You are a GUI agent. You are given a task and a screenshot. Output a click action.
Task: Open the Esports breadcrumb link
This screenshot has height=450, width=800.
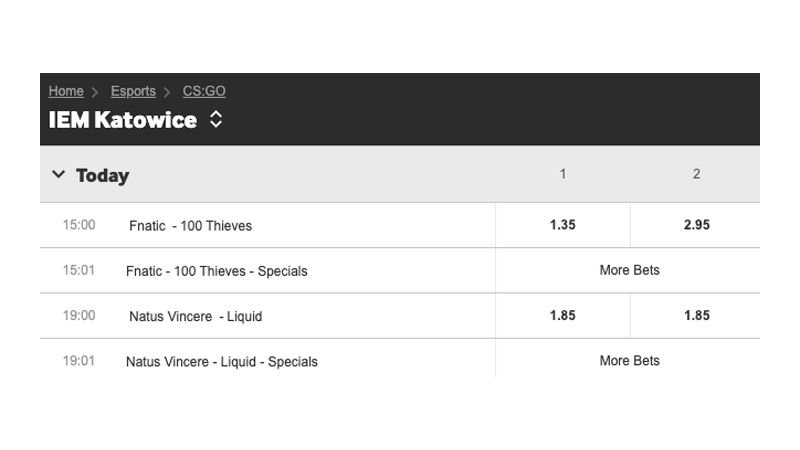[133, 91]
